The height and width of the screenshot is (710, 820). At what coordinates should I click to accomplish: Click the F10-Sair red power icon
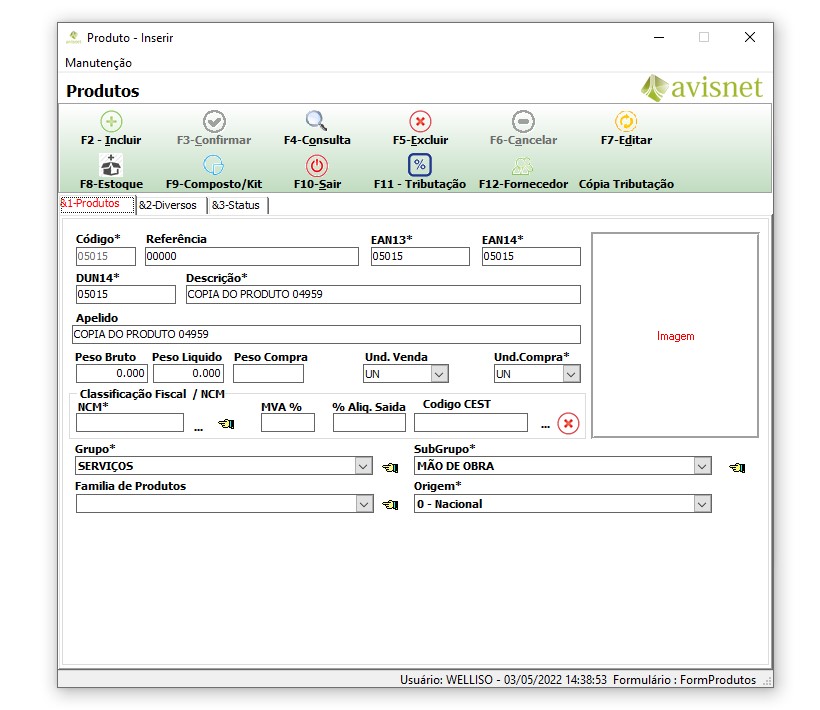pyautogui.click(x=316, y=165)
